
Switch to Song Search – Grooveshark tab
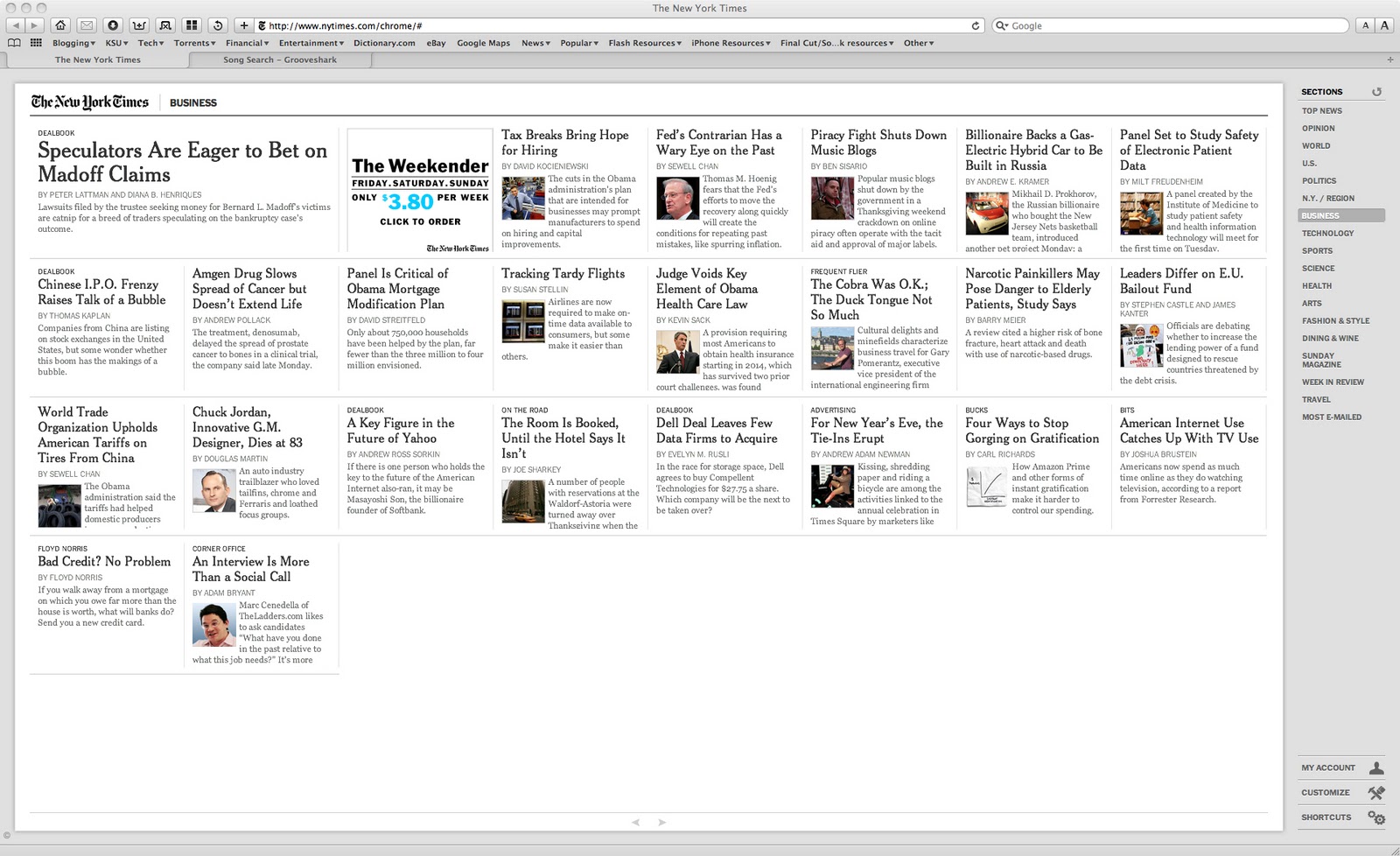click(x=280, y=60)
